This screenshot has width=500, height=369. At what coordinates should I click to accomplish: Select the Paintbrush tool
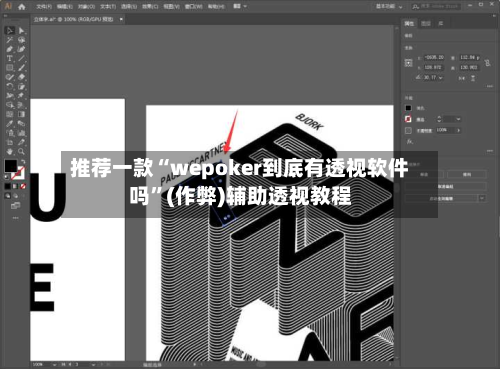(21, 68)
